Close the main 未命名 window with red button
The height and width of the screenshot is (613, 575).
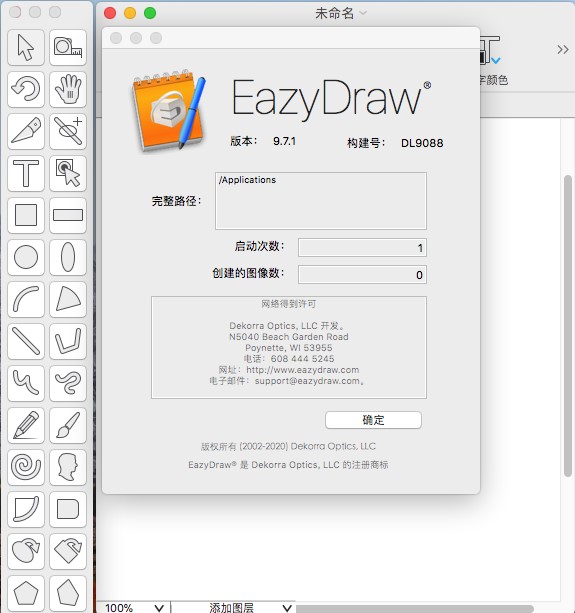110,13
